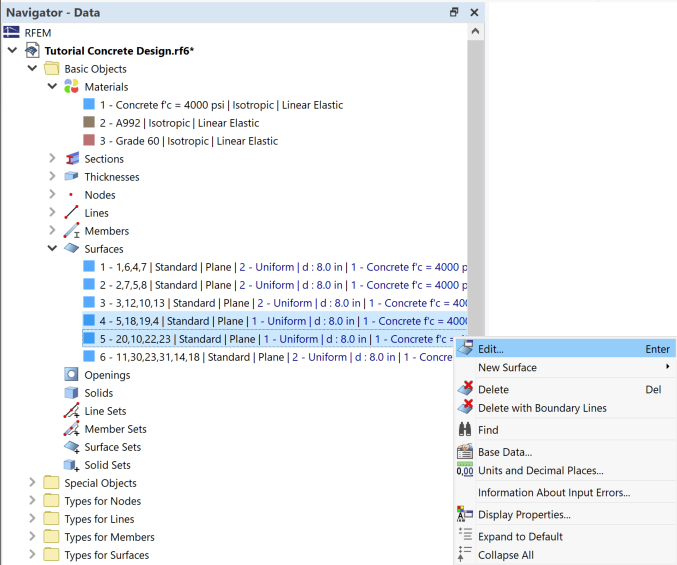Click the Solid Sets icon
Image resolution: width=677 pixels, height=565 pixels.
point(71,465)
